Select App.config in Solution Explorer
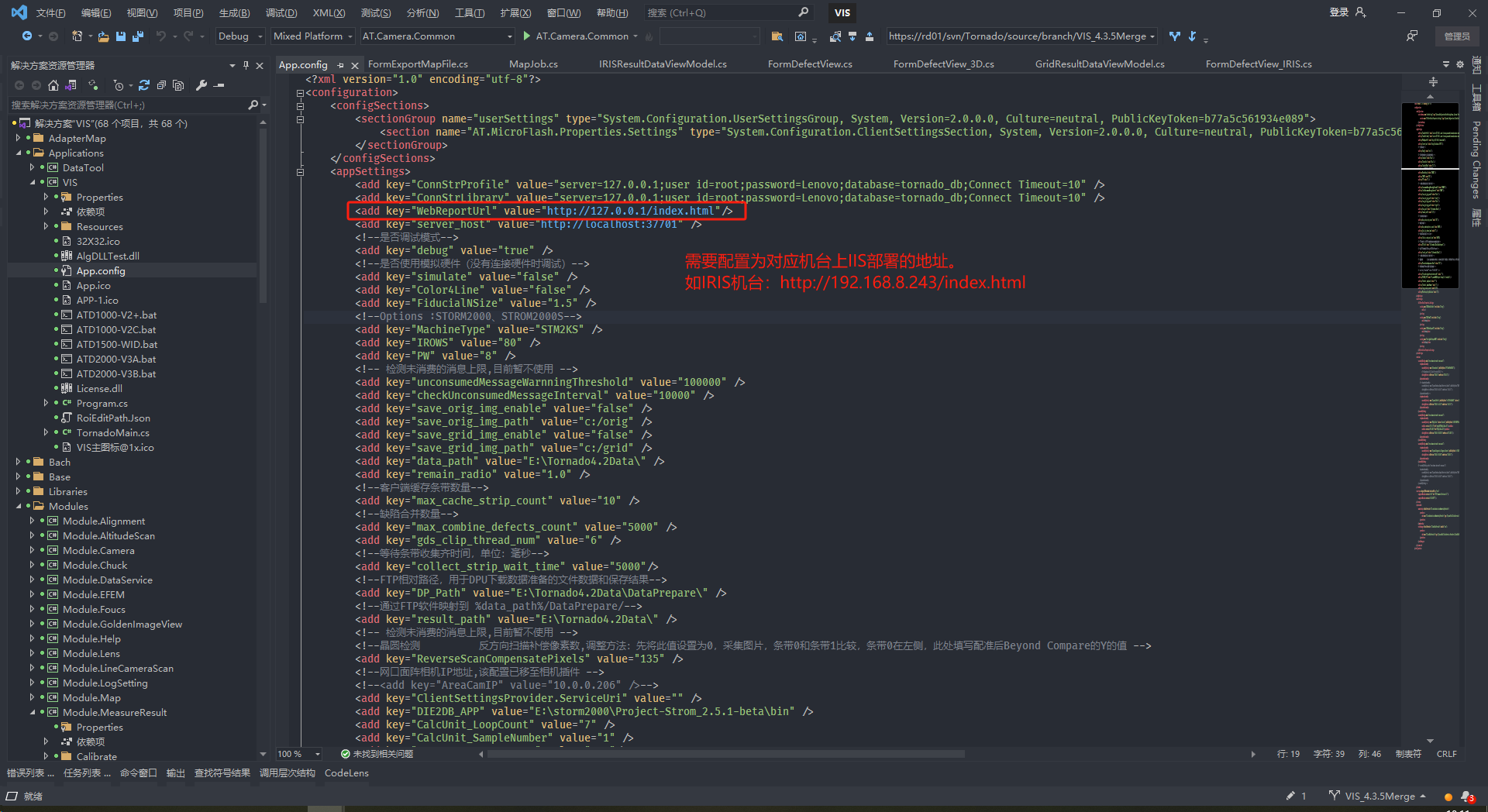The width and height of the screenshot is (1488, 812). click(x=100, y=270)
